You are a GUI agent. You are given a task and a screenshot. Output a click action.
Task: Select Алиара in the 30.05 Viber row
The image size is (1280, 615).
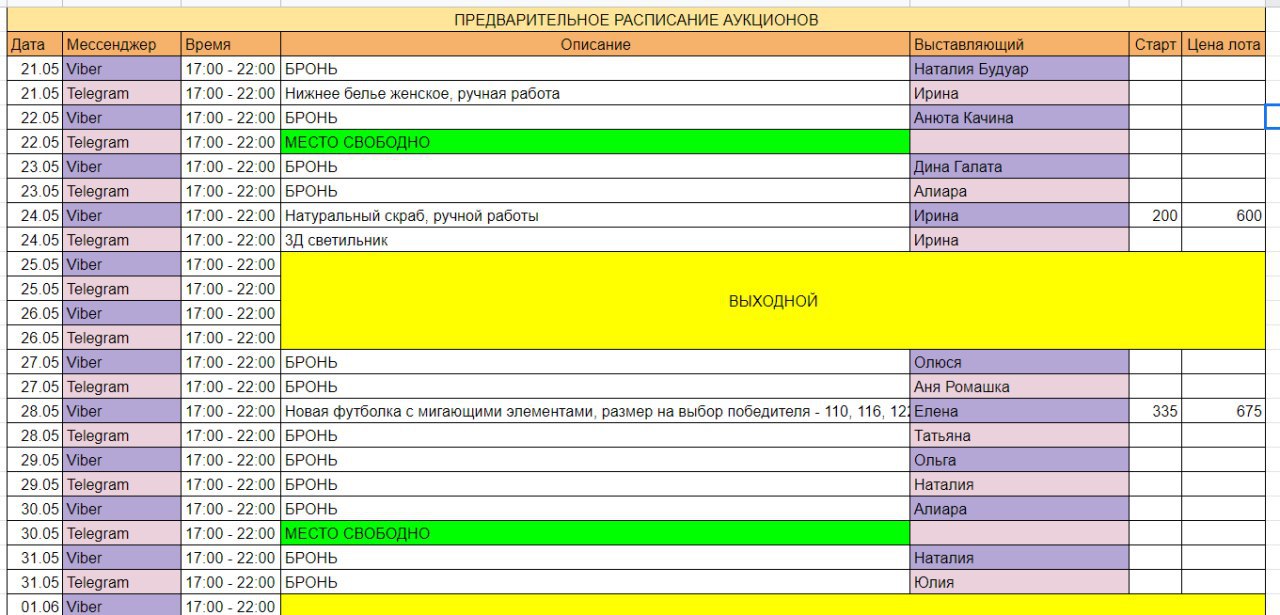pos(1020,510)
